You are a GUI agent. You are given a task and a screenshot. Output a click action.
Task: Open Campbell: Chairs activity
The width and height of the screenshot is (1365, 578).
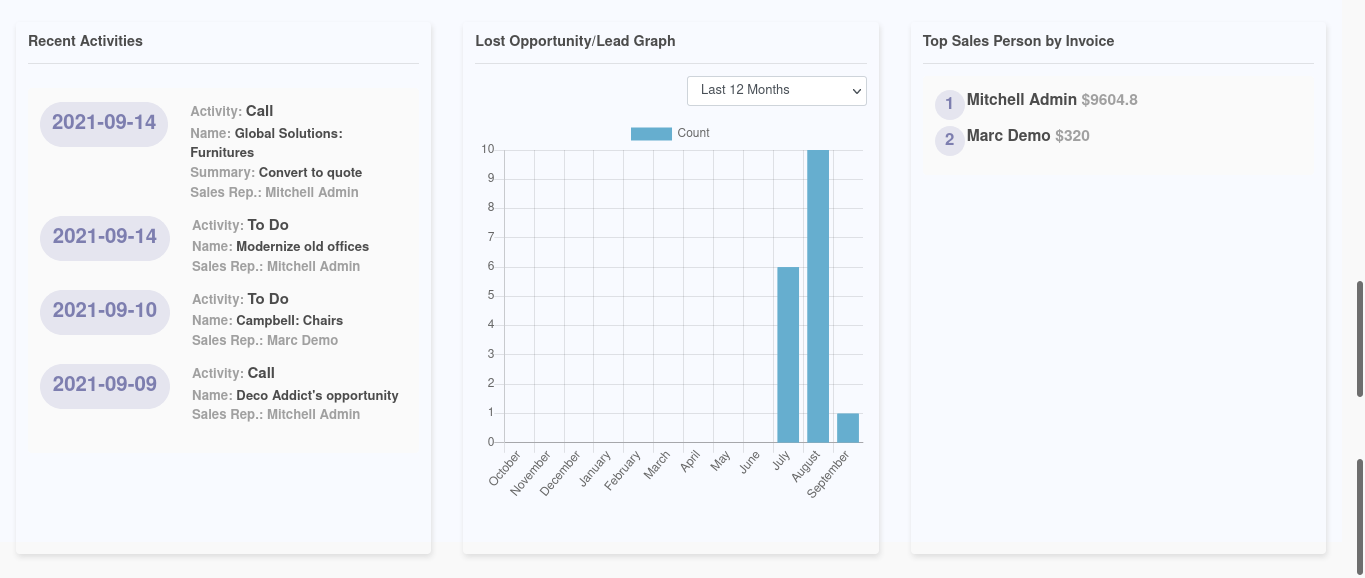(x=289, y=321)
